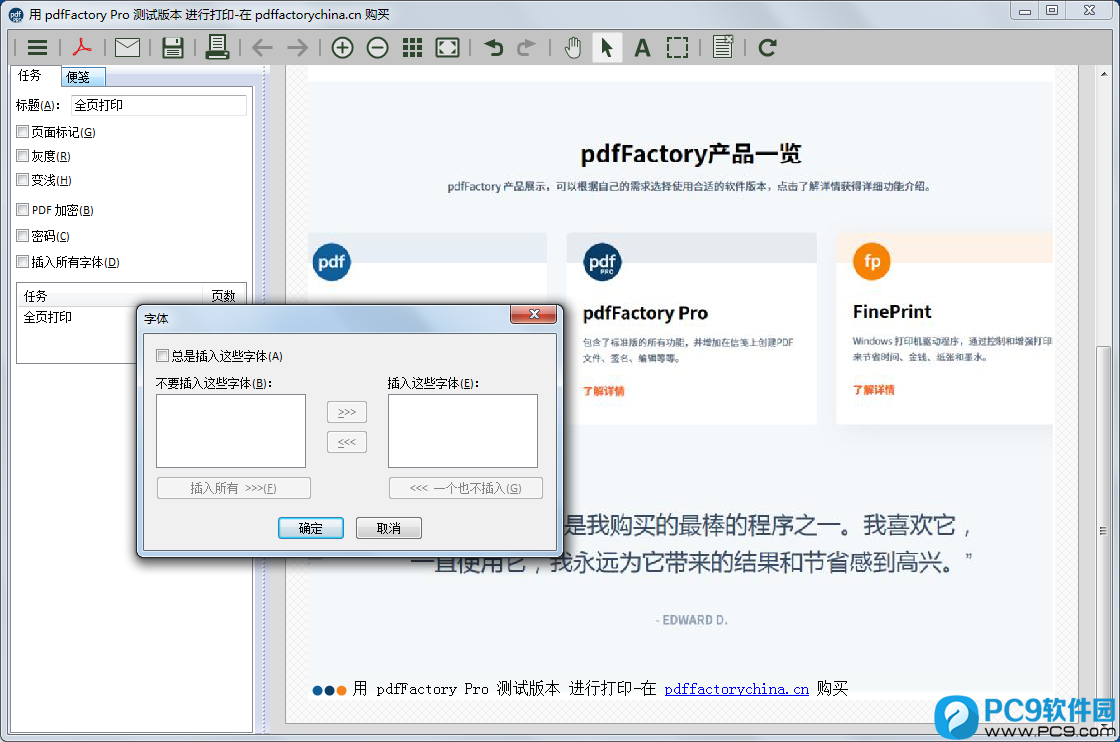Image resolution: width=1120 pixels, height=742 pixels.
Task: Open the hamburger menu in toolbar
Action: point(37,48)
